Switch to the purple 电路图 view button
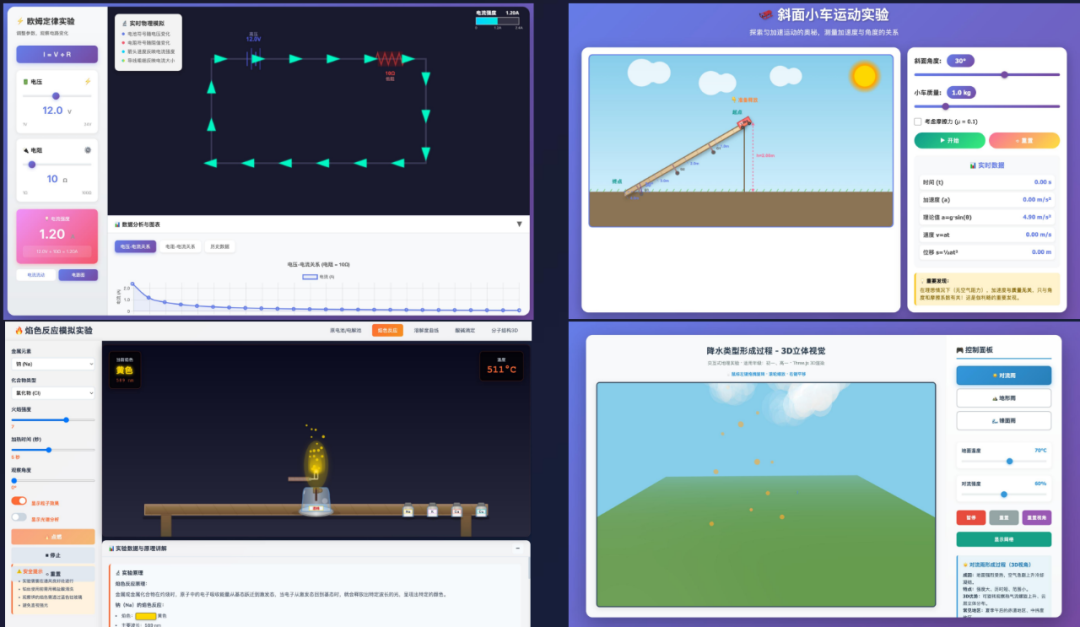This screenshot has height=627, width=1080. (78, 275)
